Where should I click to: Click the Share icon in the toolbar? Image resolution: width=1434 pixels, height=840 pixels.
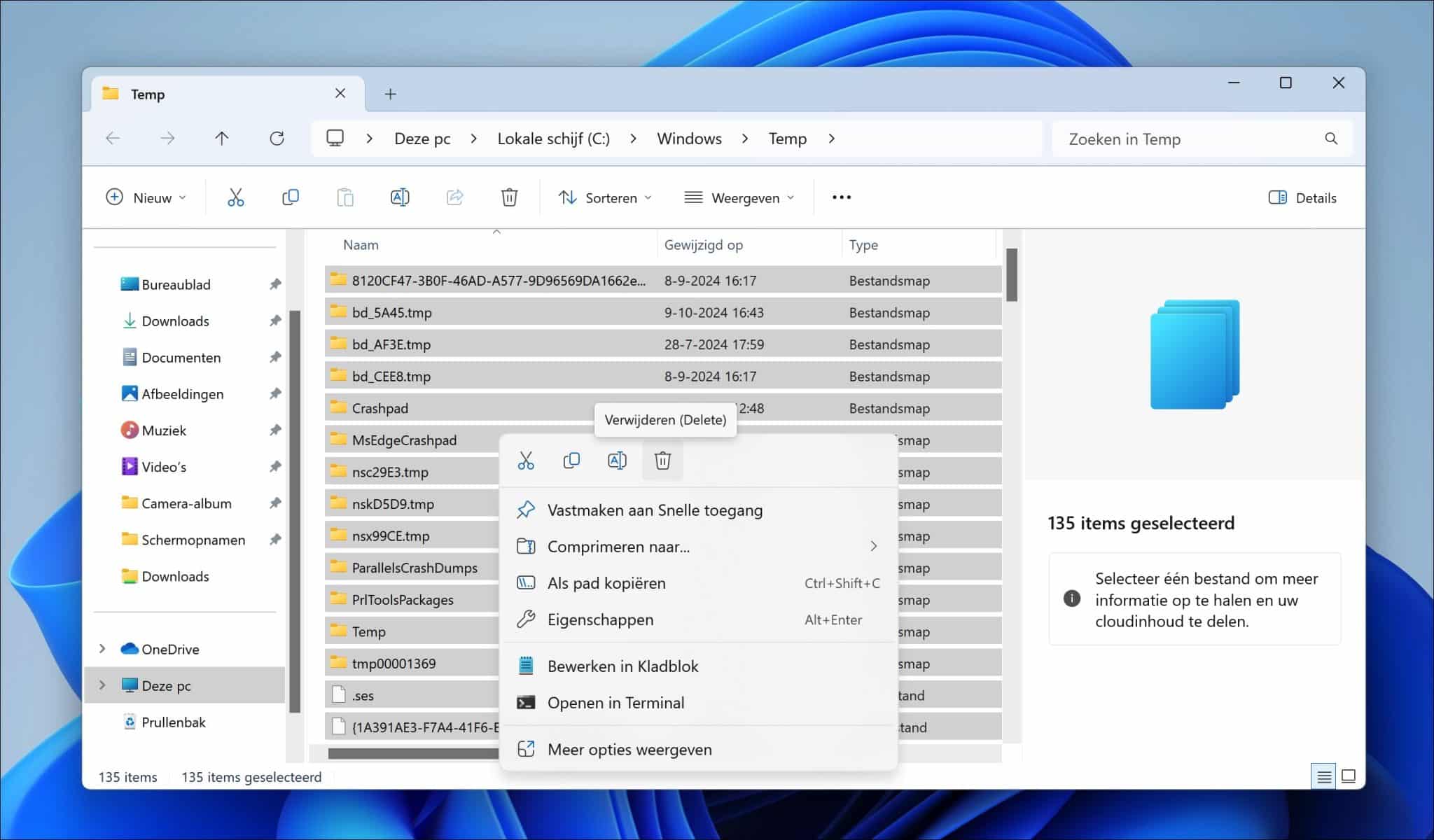tap(454, 197)
